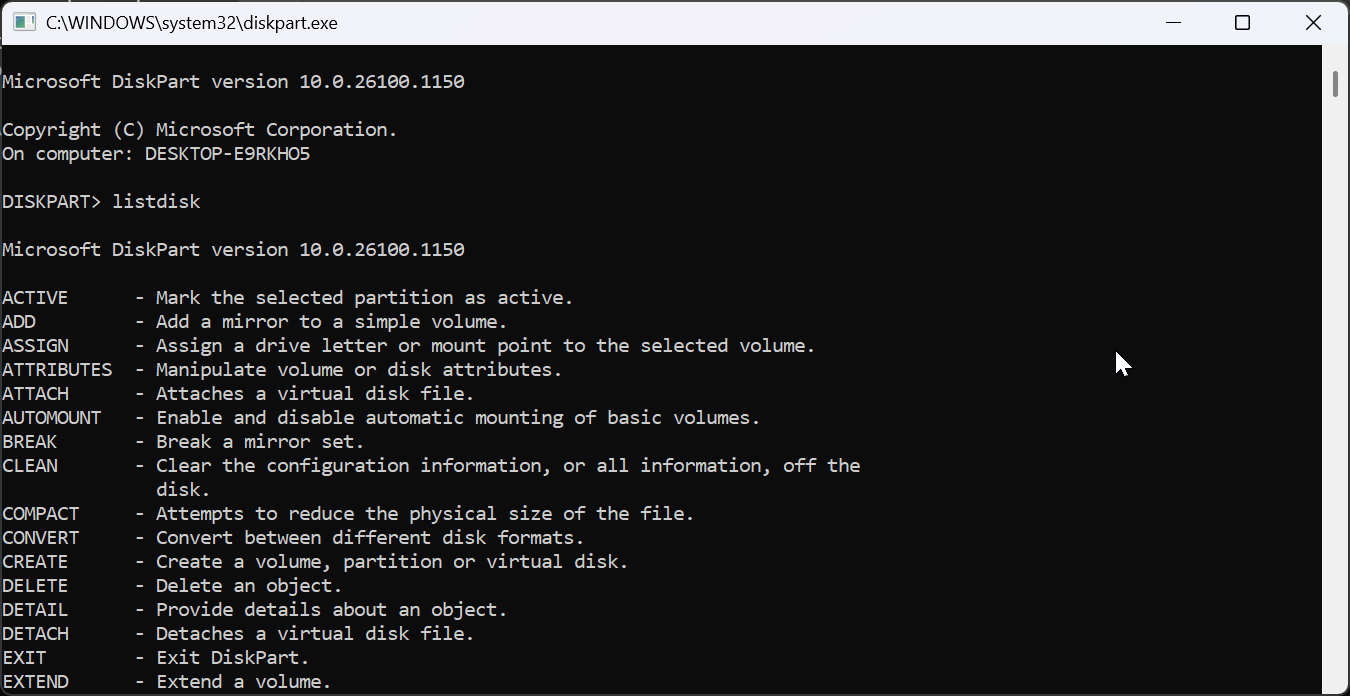Click the ASSIGN command in help list

click(x=35, y=346)
